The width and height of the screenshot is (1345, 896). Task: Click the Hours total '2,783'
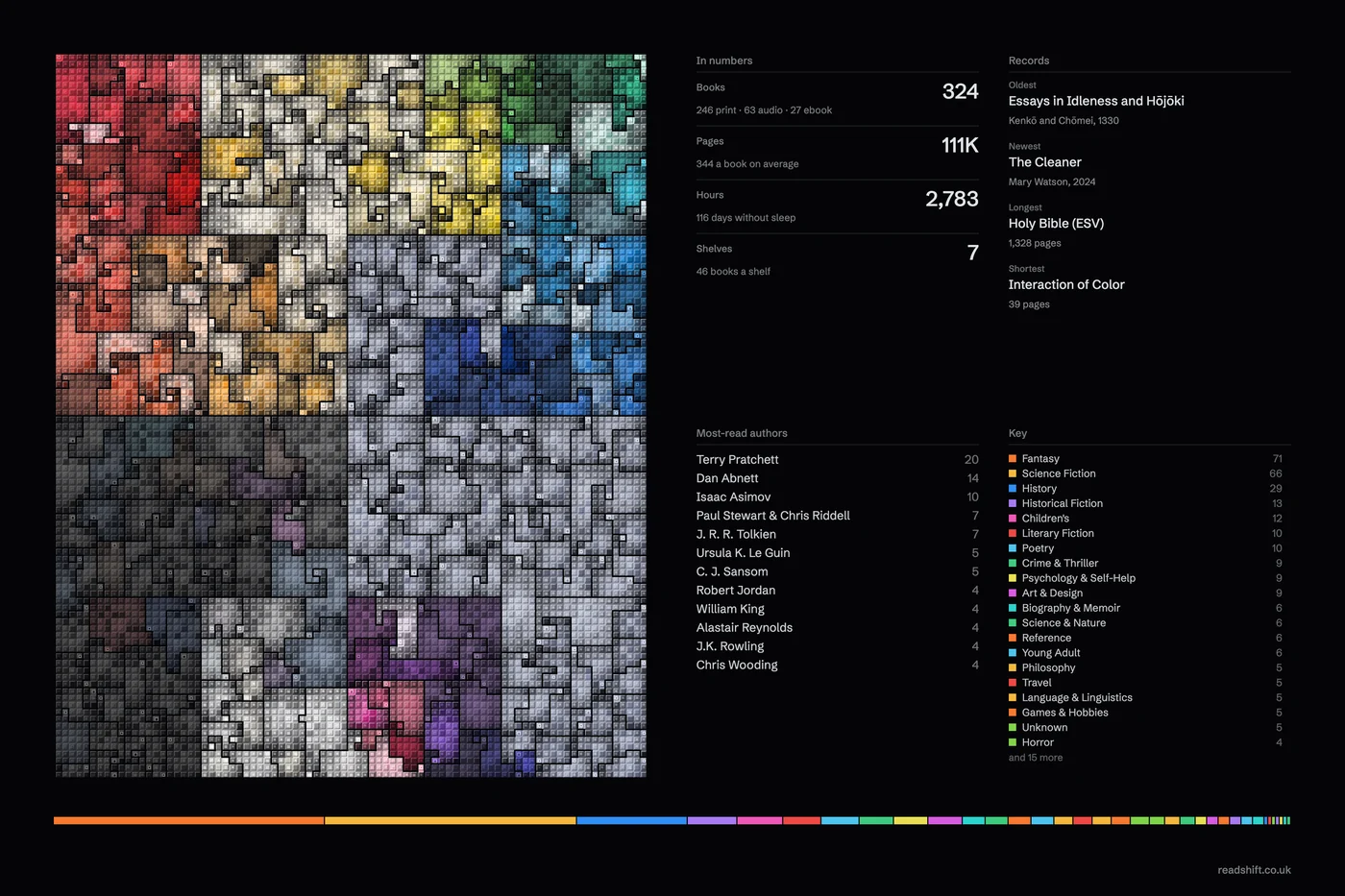point(952,200)
